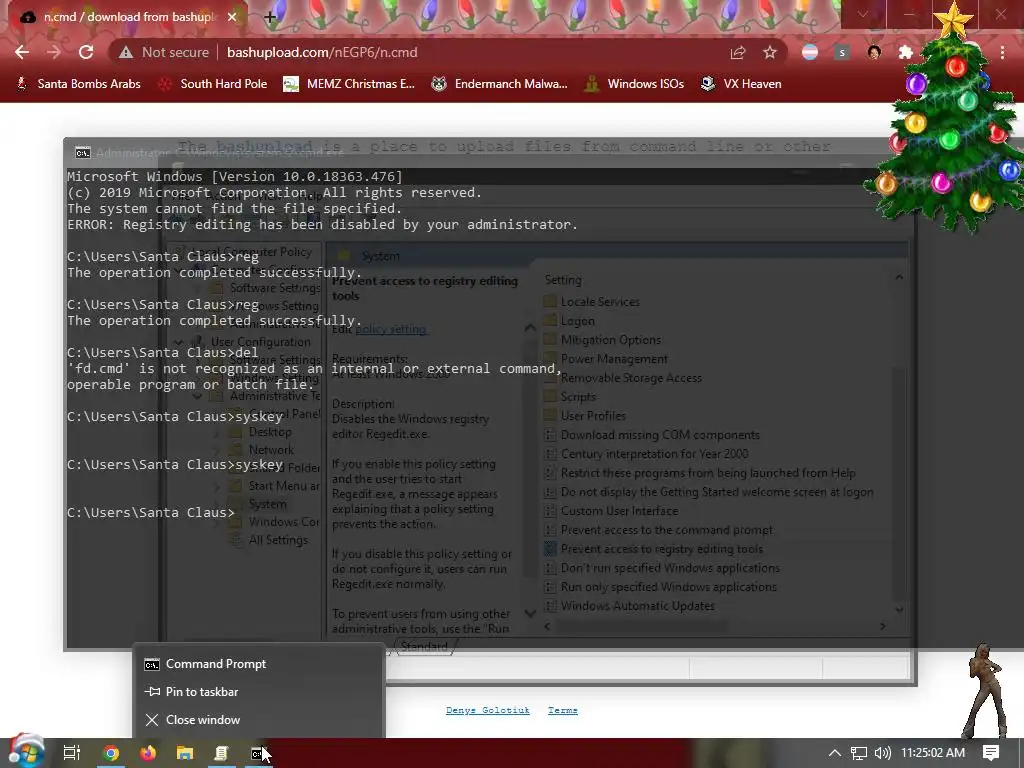Open Removable Storage Access in policy list
The height and width of the screenshot is (768, 1024).
tap(631, 377)
